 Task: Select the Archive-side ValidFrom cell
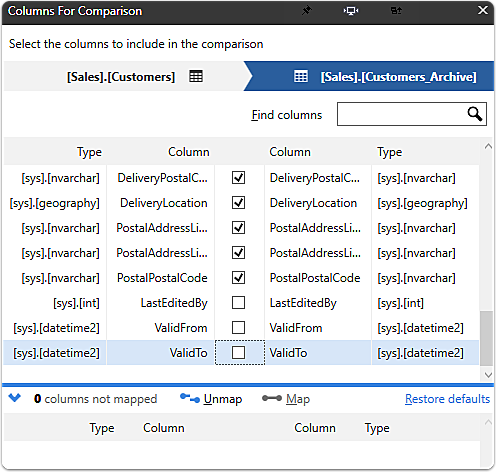(x=318, y=328)
